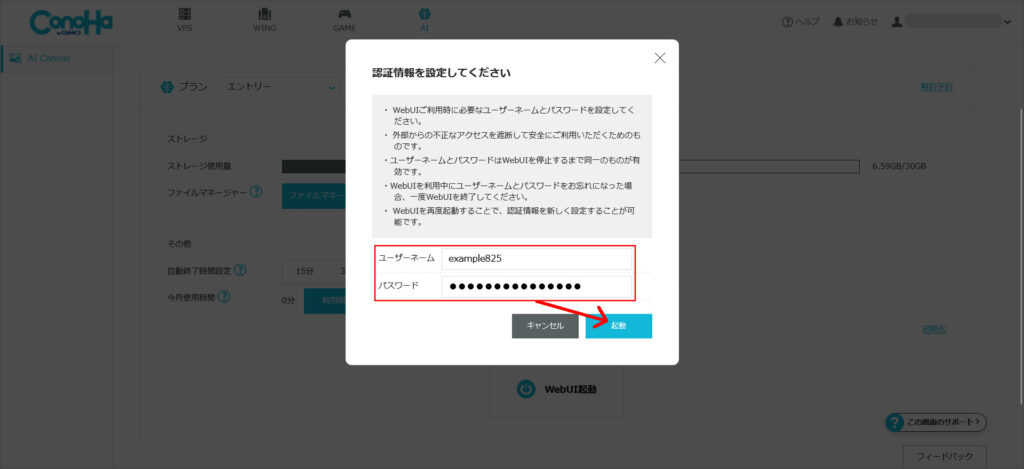Open the GAME service tab
The width and height of the screenshot is (1024, 469).
coord(344,20)
